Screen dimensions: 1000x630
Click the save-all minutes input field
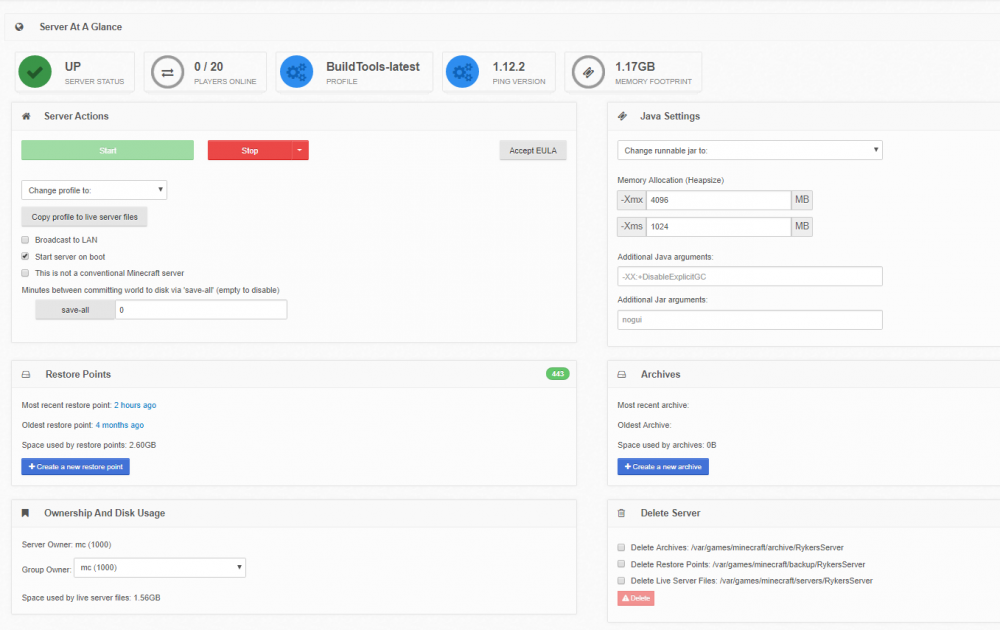pyautogui.click(x=201, y=310)
